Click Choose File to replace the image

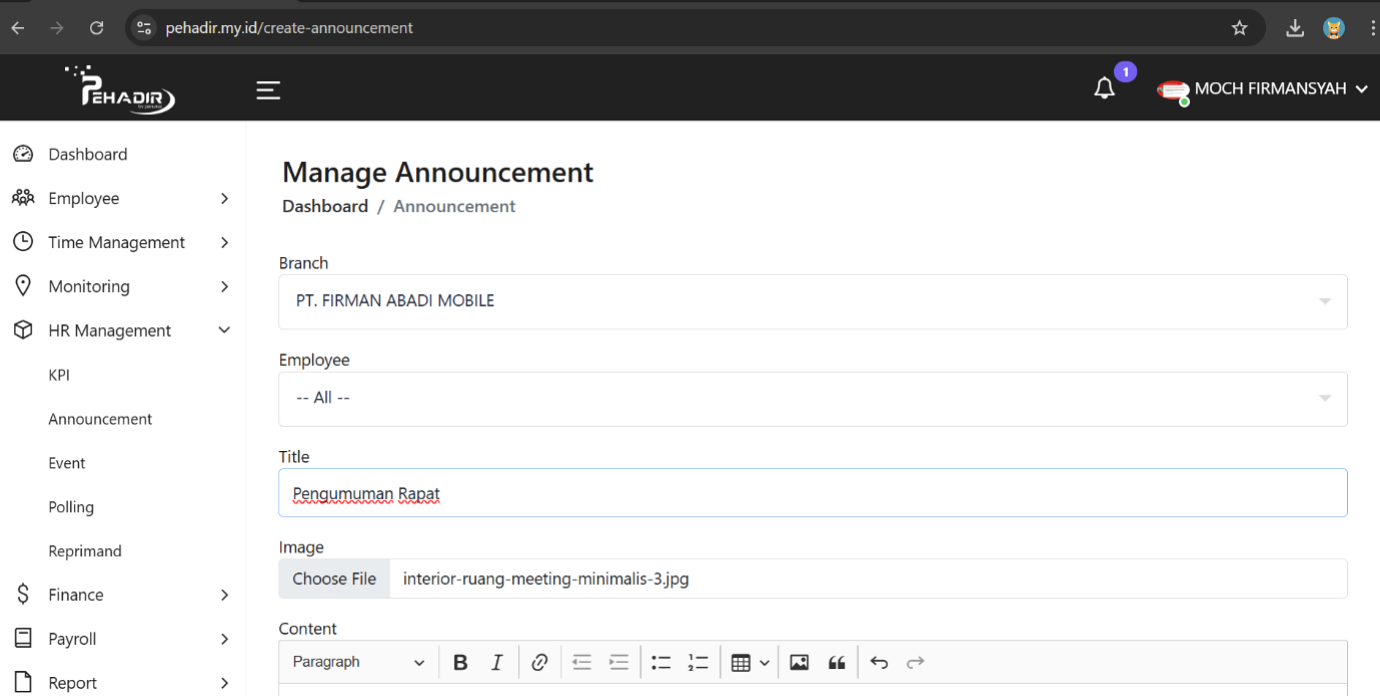(x=334, y=578)
